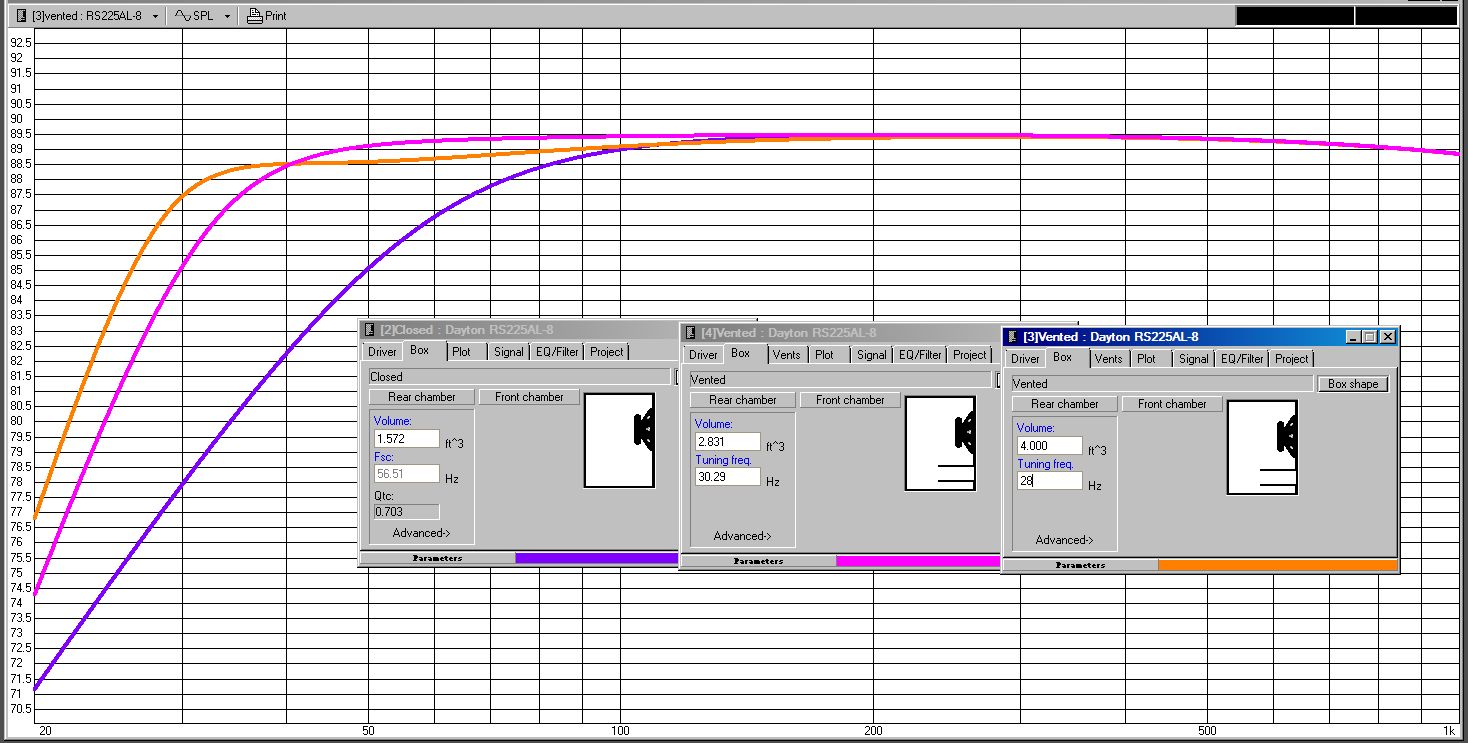This screenshot has height=743, width=1468.
Task: Click the Parameters bar in the [3]Vented window
Action: tap(1080, 565)
